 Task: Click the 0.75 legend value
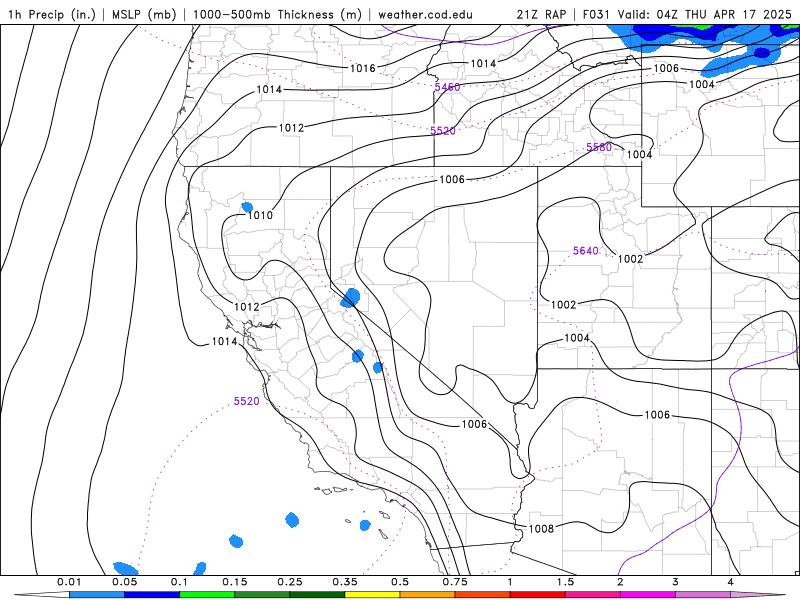point(455,582)
